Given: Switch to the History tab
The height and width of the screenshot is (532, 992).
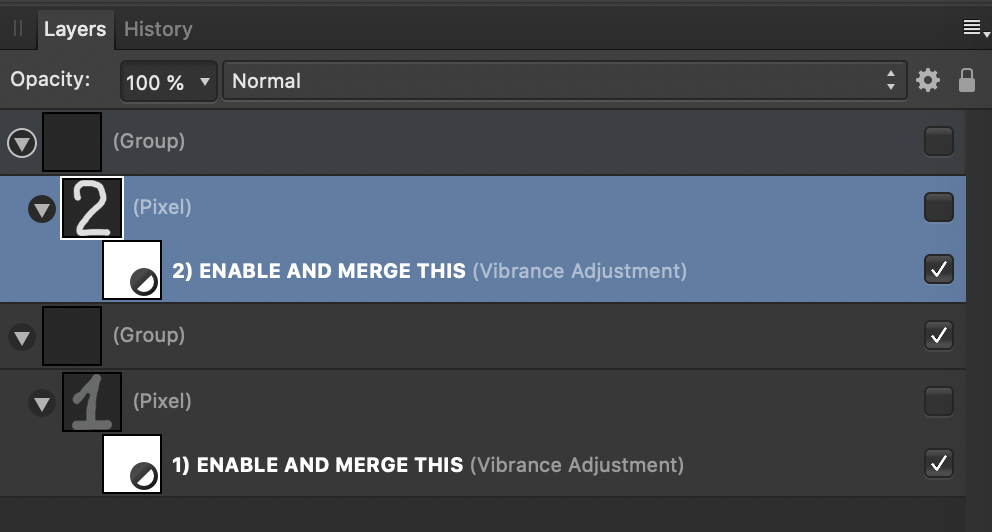Looking at the screenshot, I should (x=158, y=29).
